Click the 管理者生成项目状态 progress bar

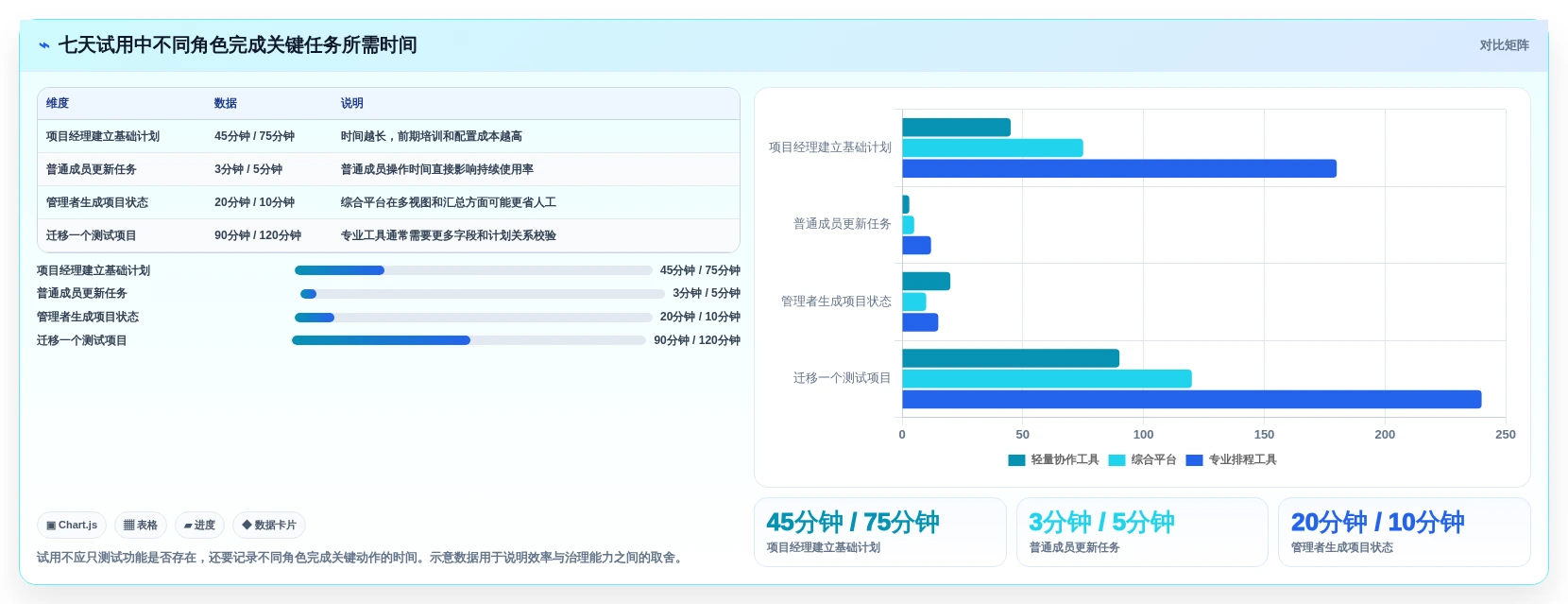point(473,318)
